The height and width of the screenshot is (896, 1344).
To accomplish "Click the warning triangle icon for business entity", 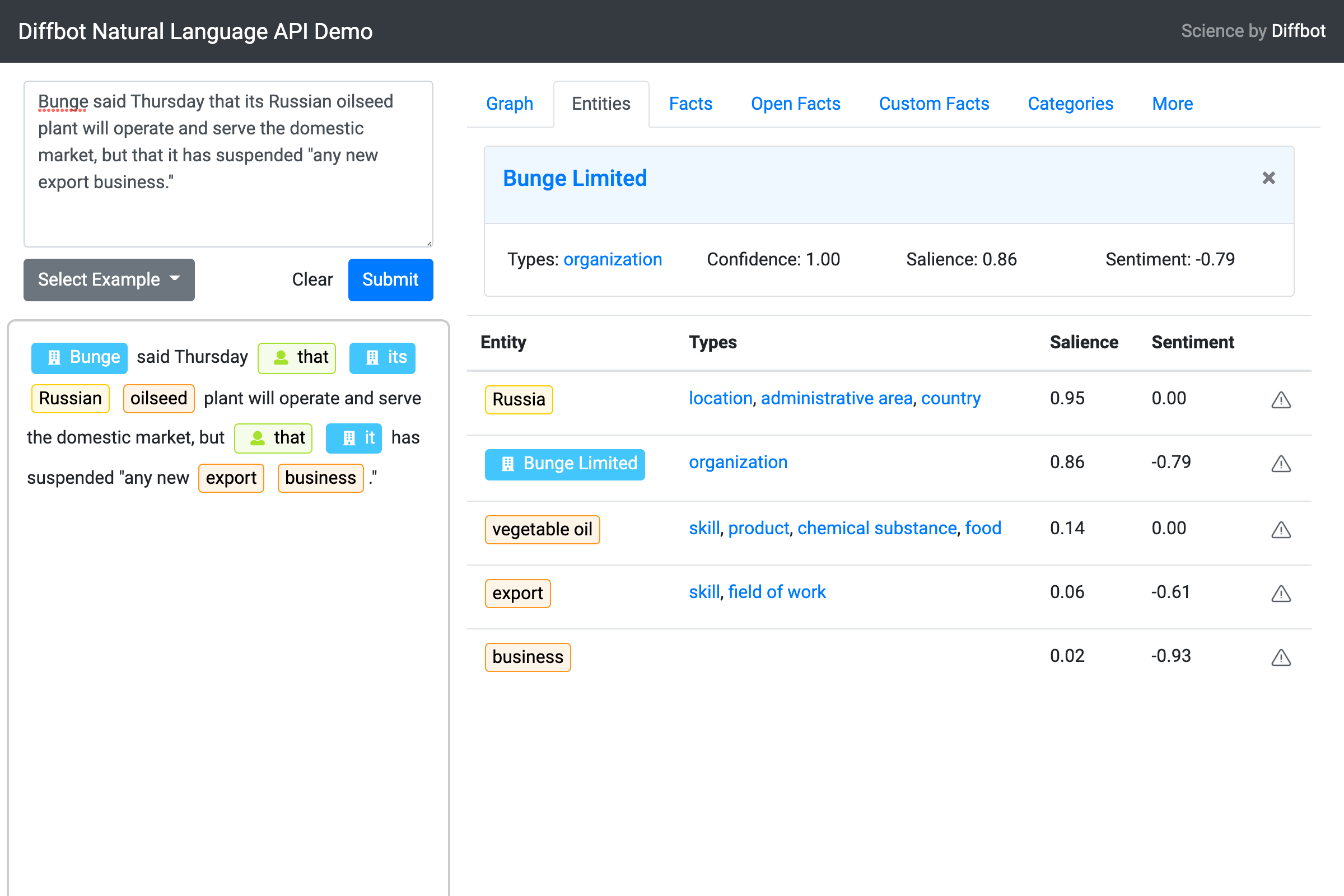I will click(x=1281, y=656).
